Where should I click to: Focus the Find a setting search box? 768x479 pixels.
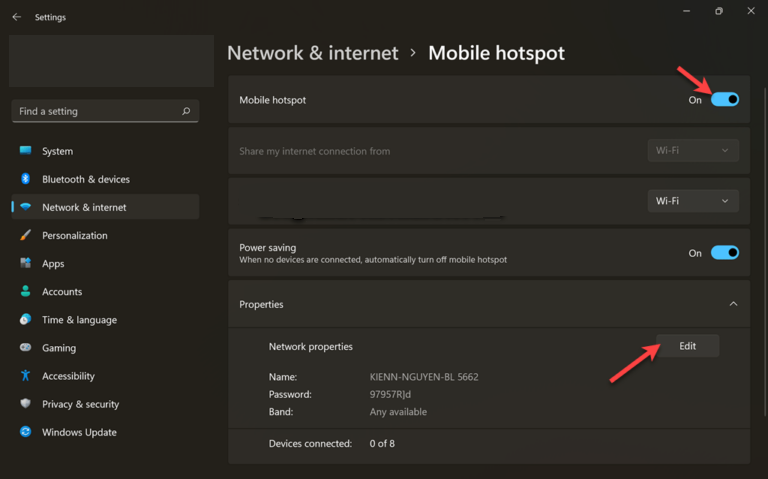(x=105, y=111)
